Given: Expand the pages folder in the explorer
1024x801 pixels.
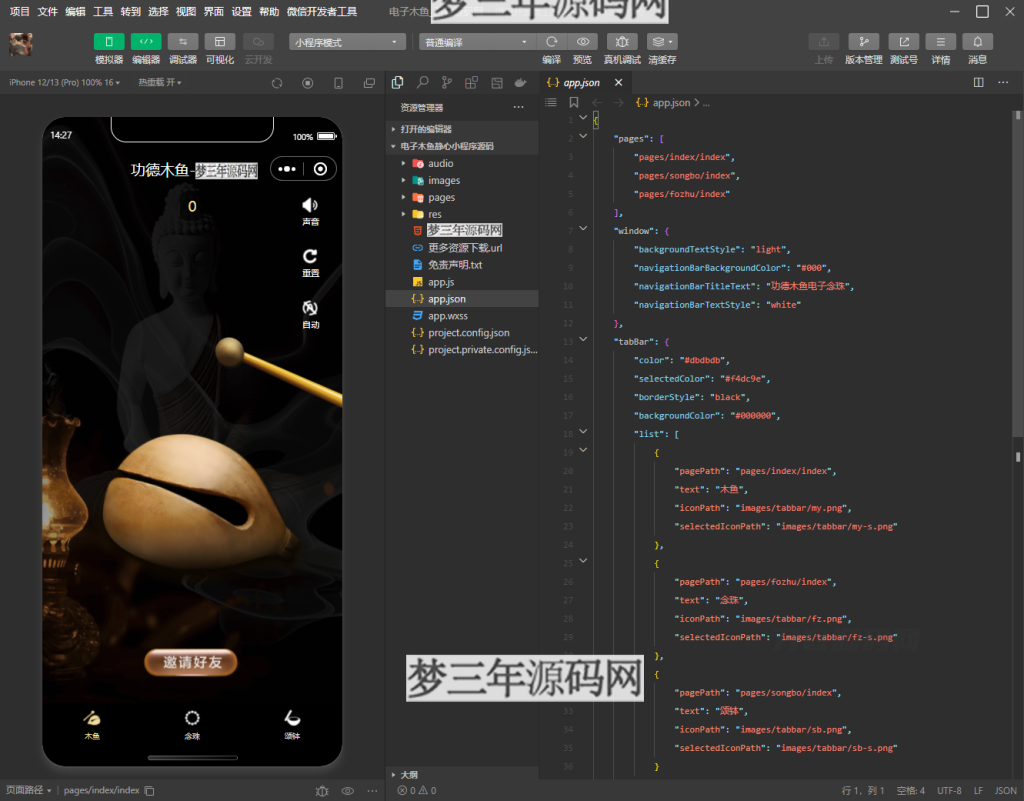Looking at the screenshot, I should tap(441, 197).
